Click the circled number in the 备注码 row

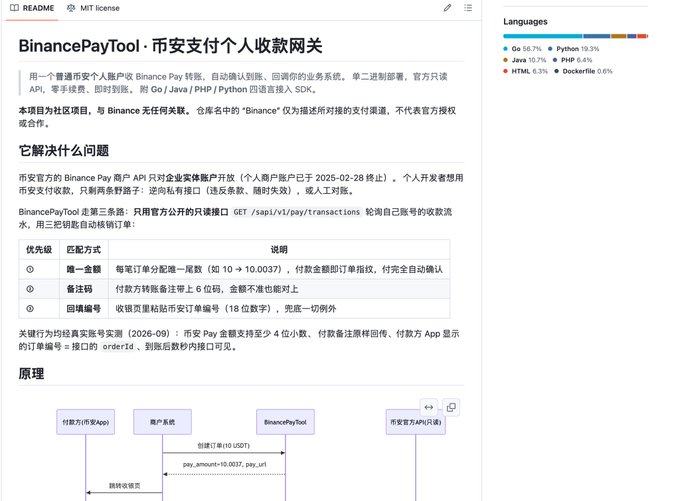(x=30, y=289)
